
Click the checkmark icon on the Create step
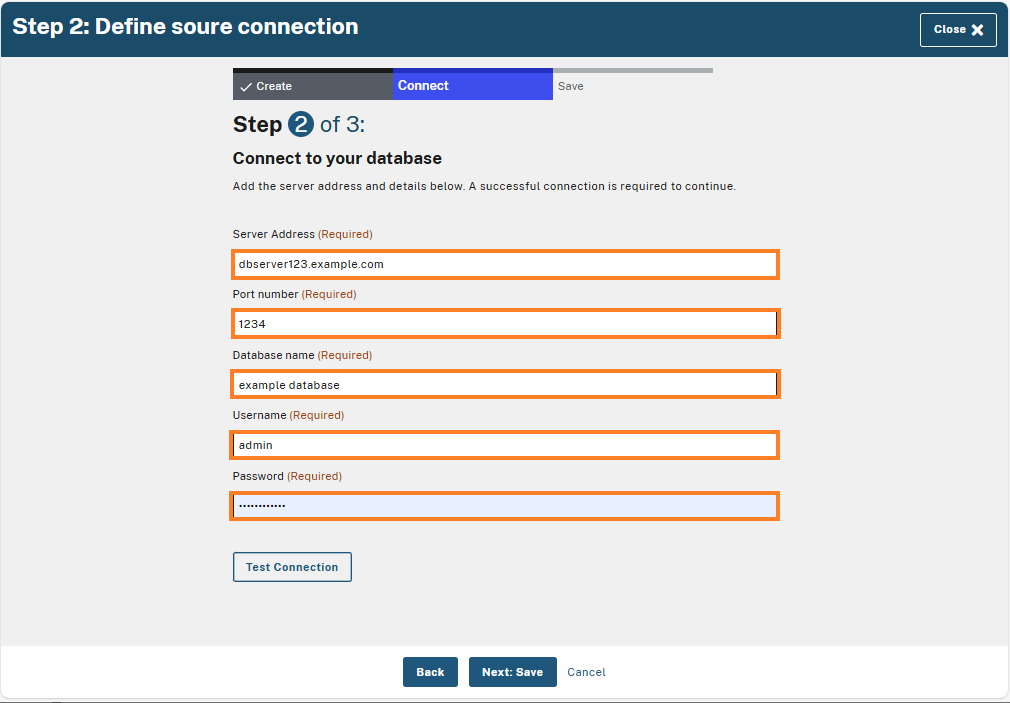point(247,85)
